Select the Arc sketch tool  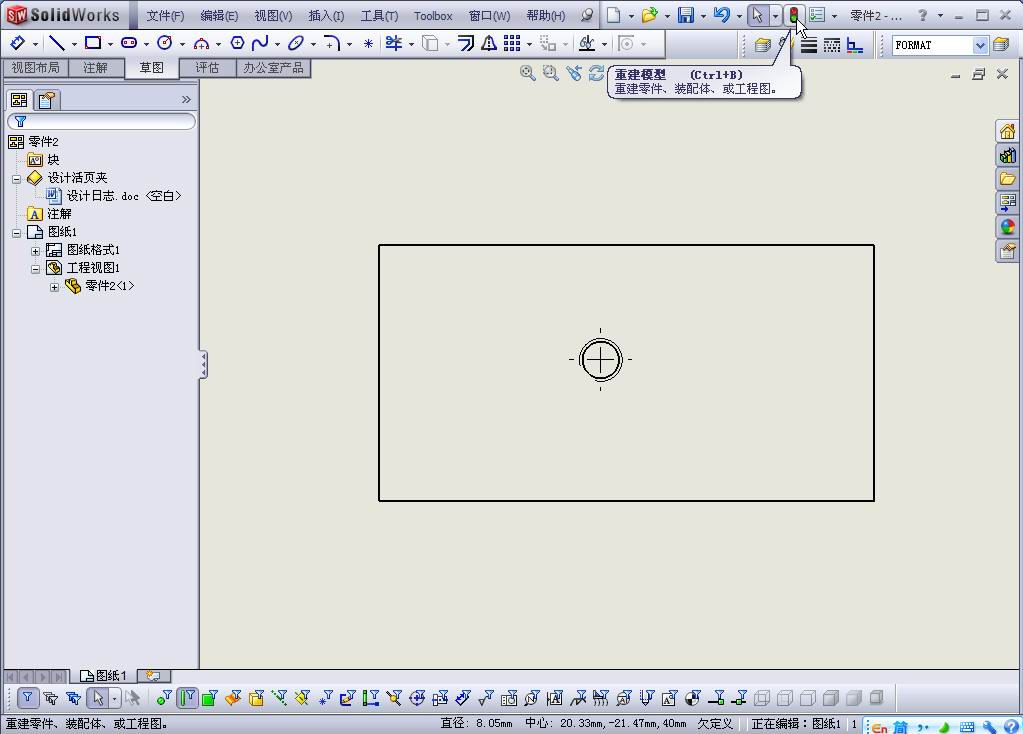tap(202, 44)
